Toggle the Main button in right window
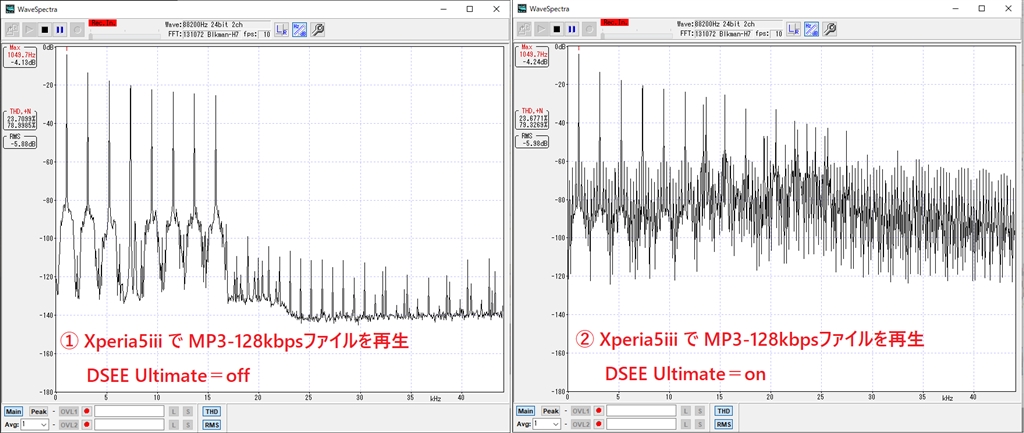This screenshot has height=433, width=1024. click(x=525, y=411)
